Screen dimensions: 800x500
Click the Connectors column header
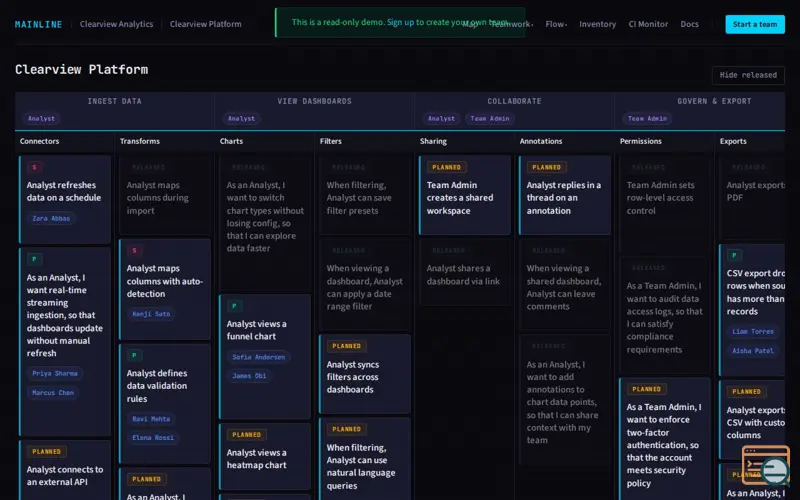click(39, 141)
